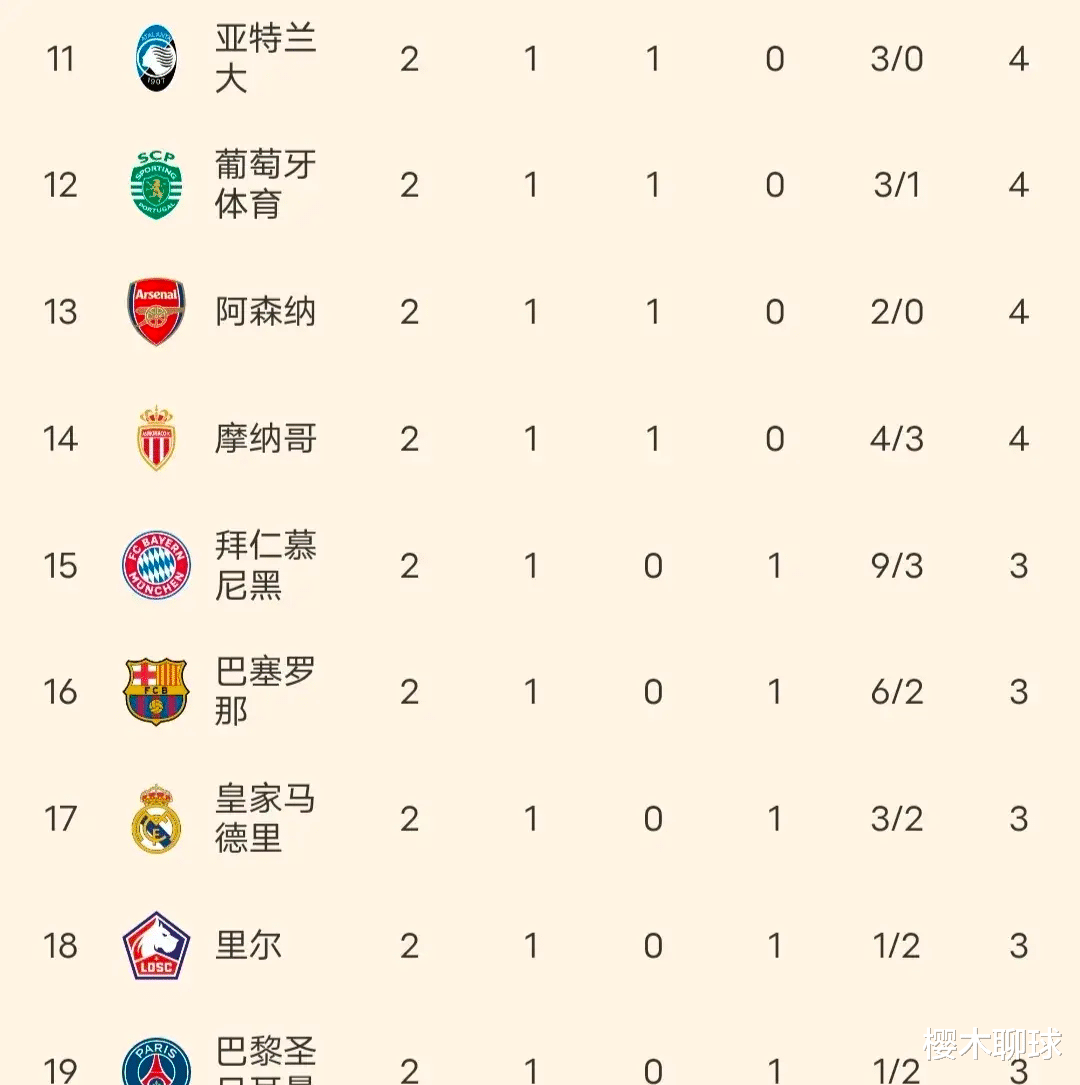Select team name 巴塞罗那

click(265, 691)
